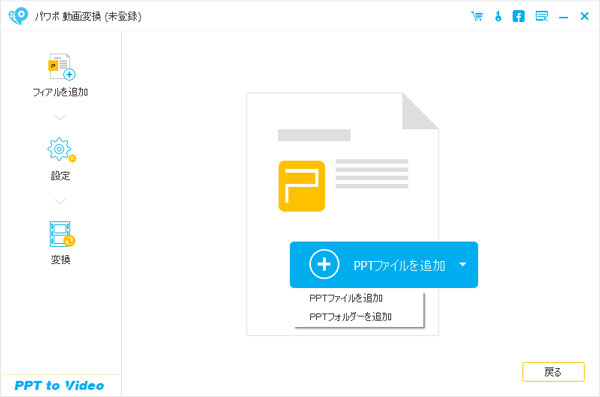Open the 設定 gear step icon
600x397 pixels.
coord(61,150)
